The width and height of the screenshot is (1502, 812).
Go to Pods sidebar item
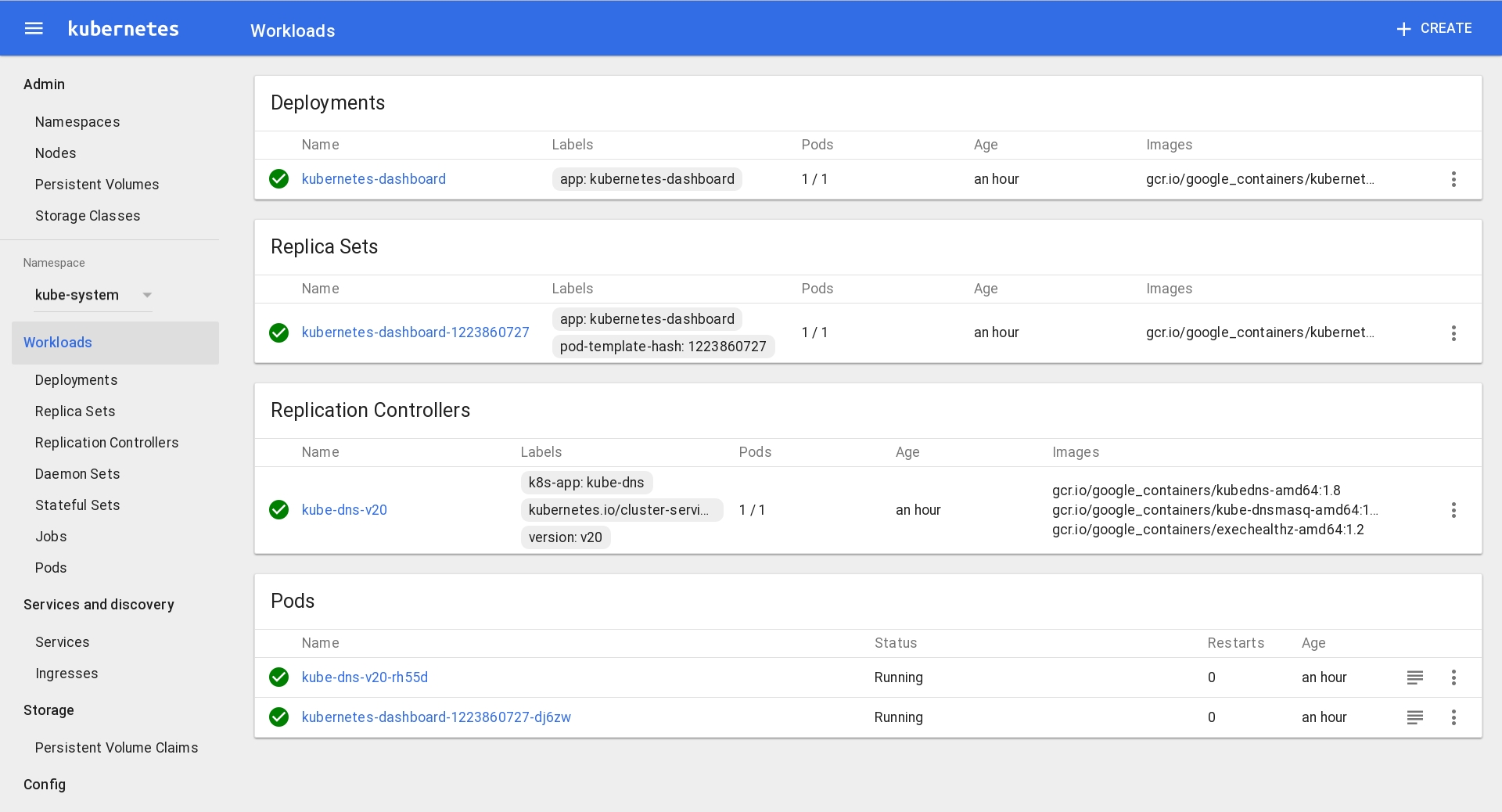click(x=51, y=568)
